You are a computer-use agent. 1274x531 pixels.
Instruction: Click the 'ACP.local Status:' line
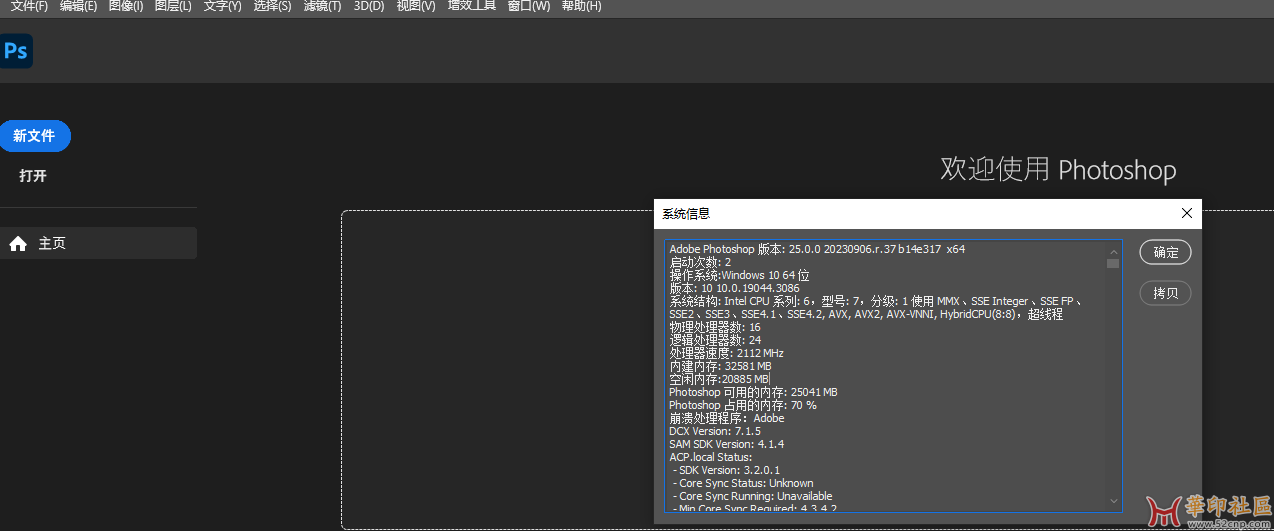tap(710, 457)
